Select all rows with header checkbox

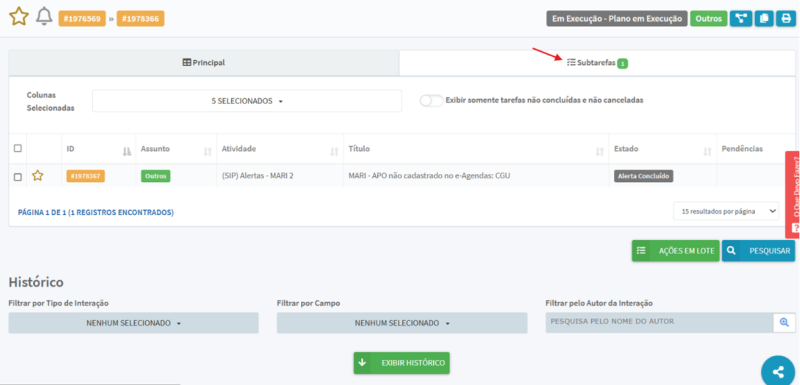pos(18,148)
